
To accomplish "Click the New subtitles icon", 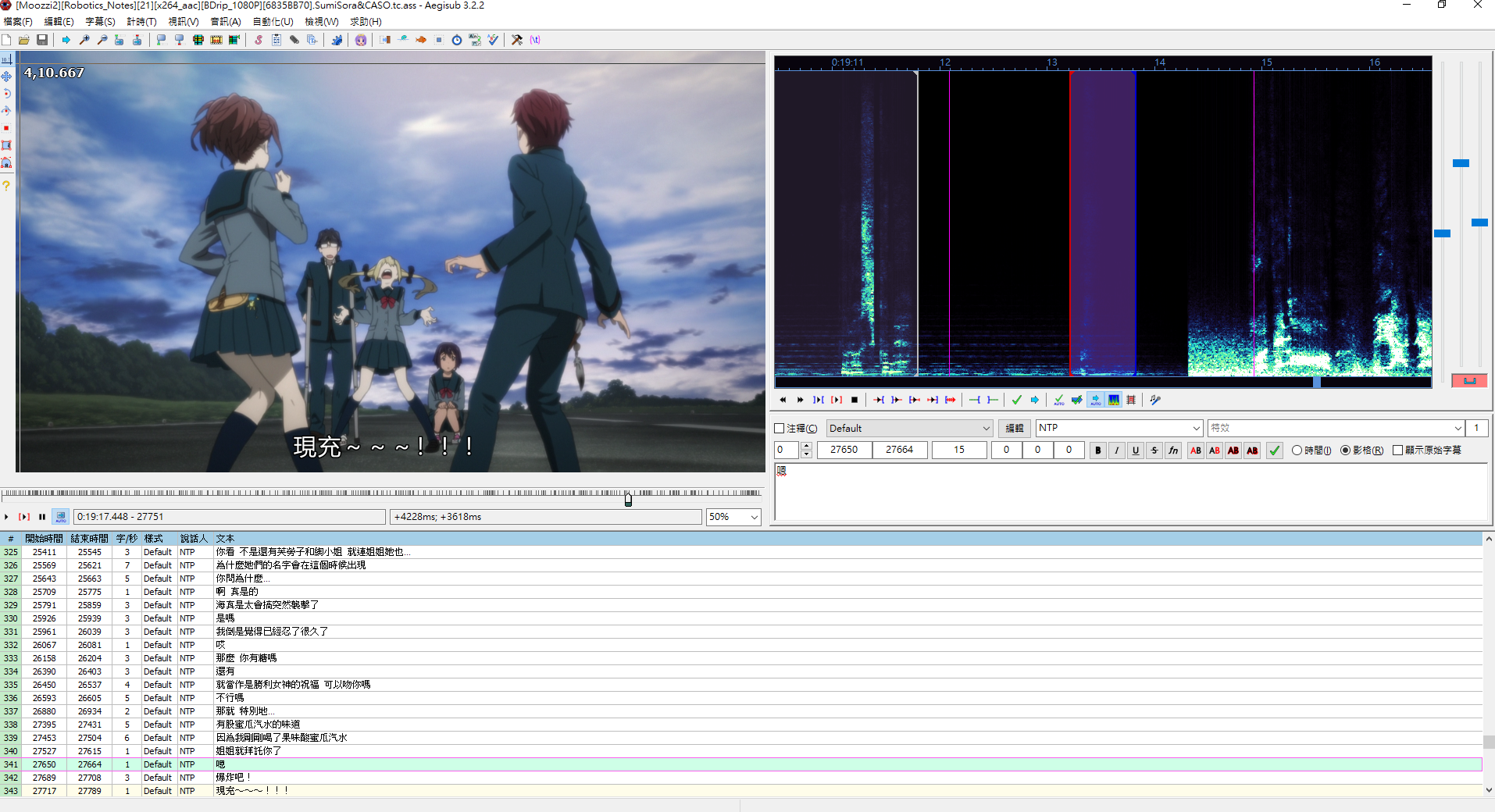I will [7, 40].
